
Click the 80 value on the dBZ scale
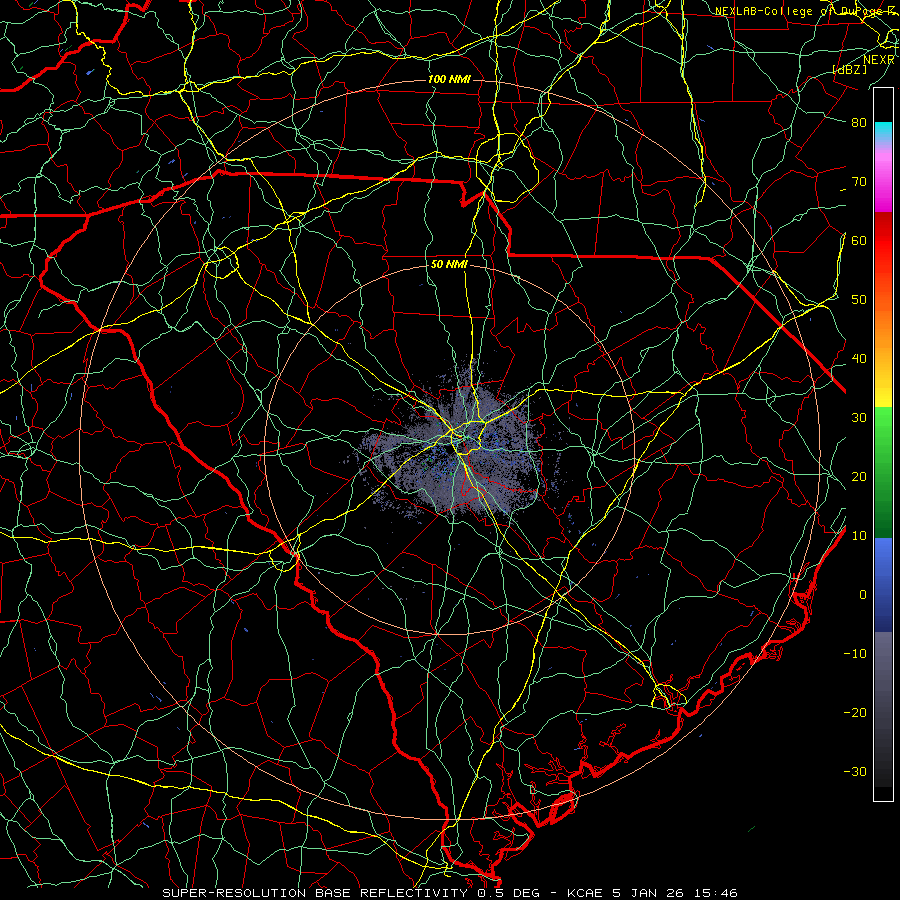click(x=859, y=122)
